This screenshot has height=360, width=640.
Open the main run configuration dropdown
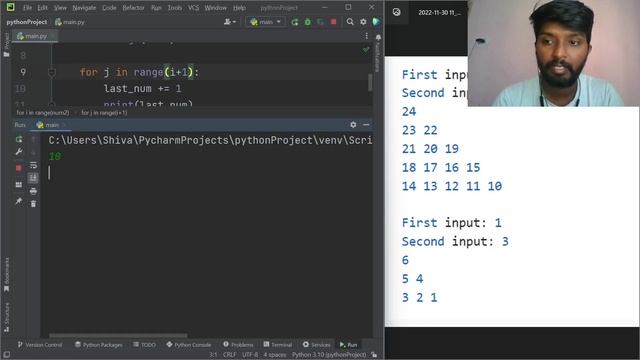coord(266,22)
